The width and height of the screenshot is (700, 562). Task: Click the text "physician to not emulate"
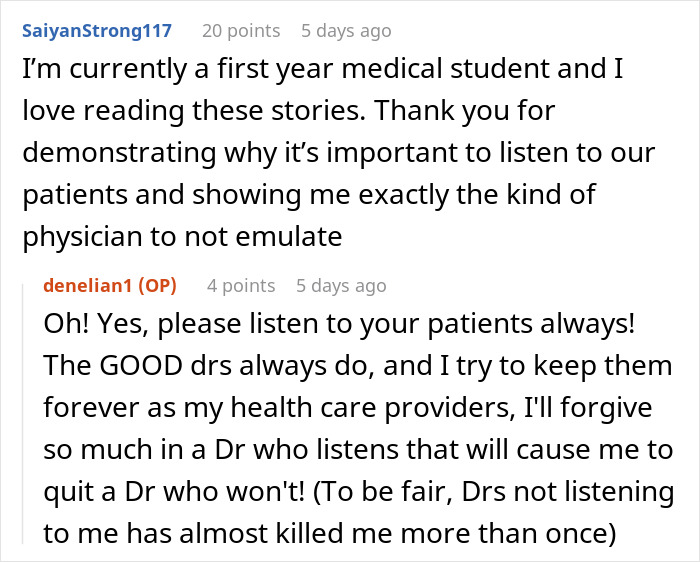(x=182, y=238)
